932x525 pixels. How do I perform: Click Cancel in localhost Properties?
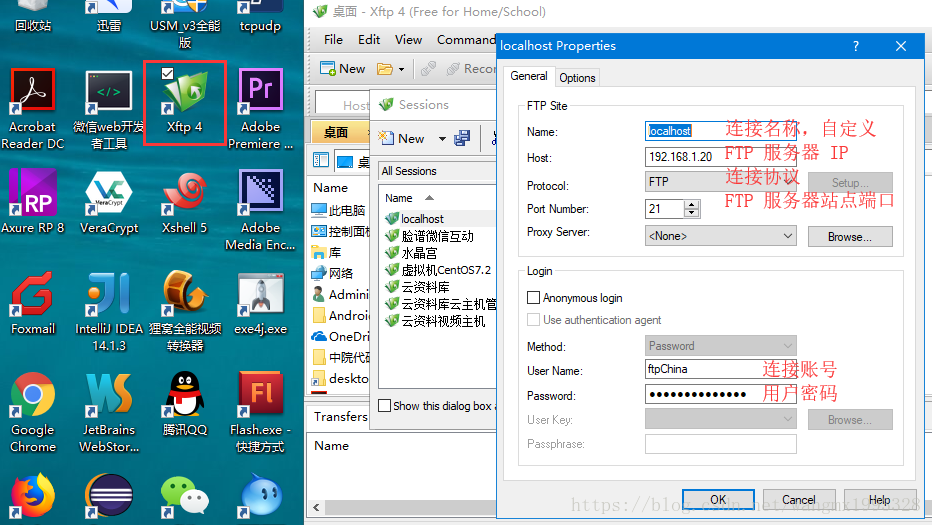(x=799, y=499)
